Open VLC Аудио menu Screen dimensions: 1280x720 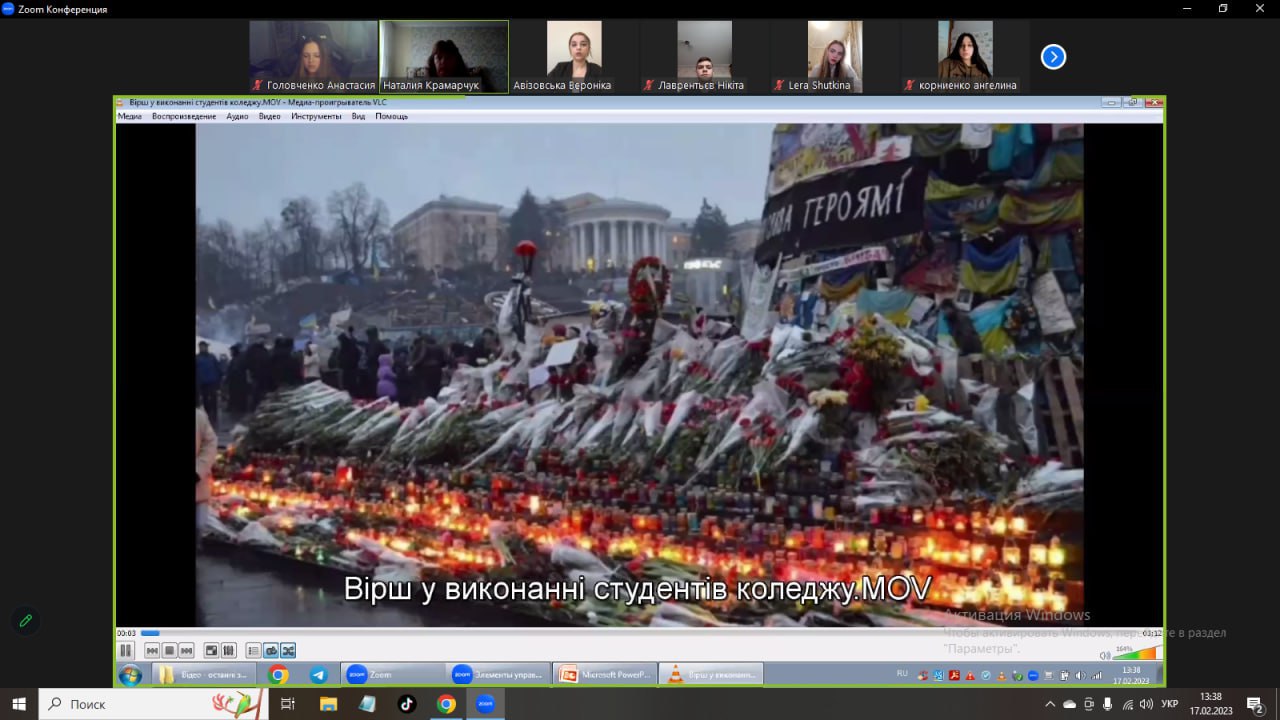coord(237,116)
